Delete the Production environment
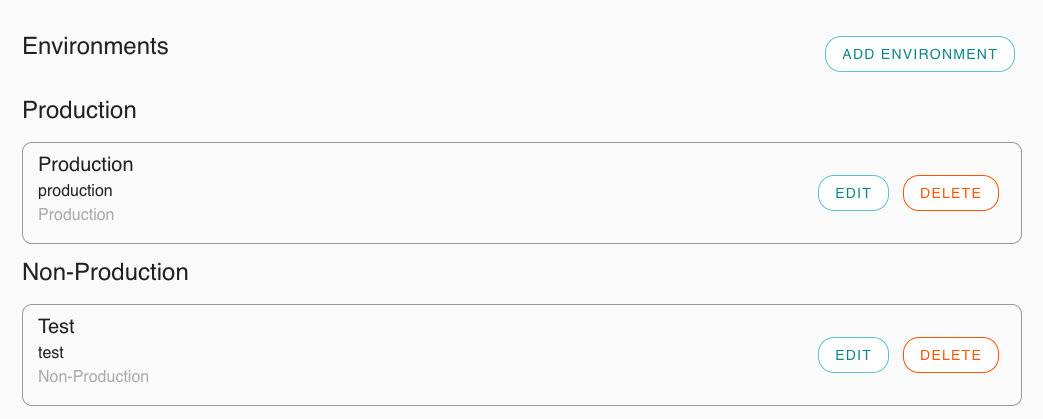Screen dimensions: 1043x419 (950, 193)
